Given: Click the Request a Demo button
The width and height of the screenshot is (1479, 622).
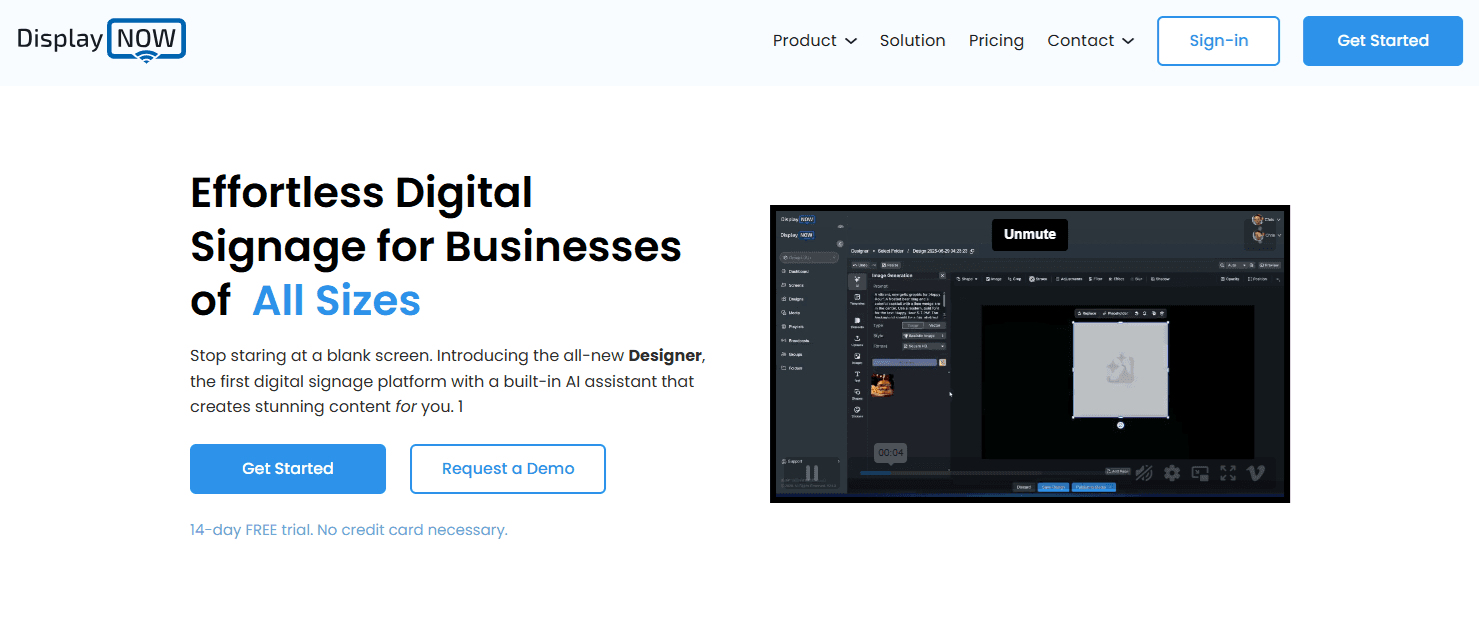Looking at the screenshot, I should [x=508, y=469].
